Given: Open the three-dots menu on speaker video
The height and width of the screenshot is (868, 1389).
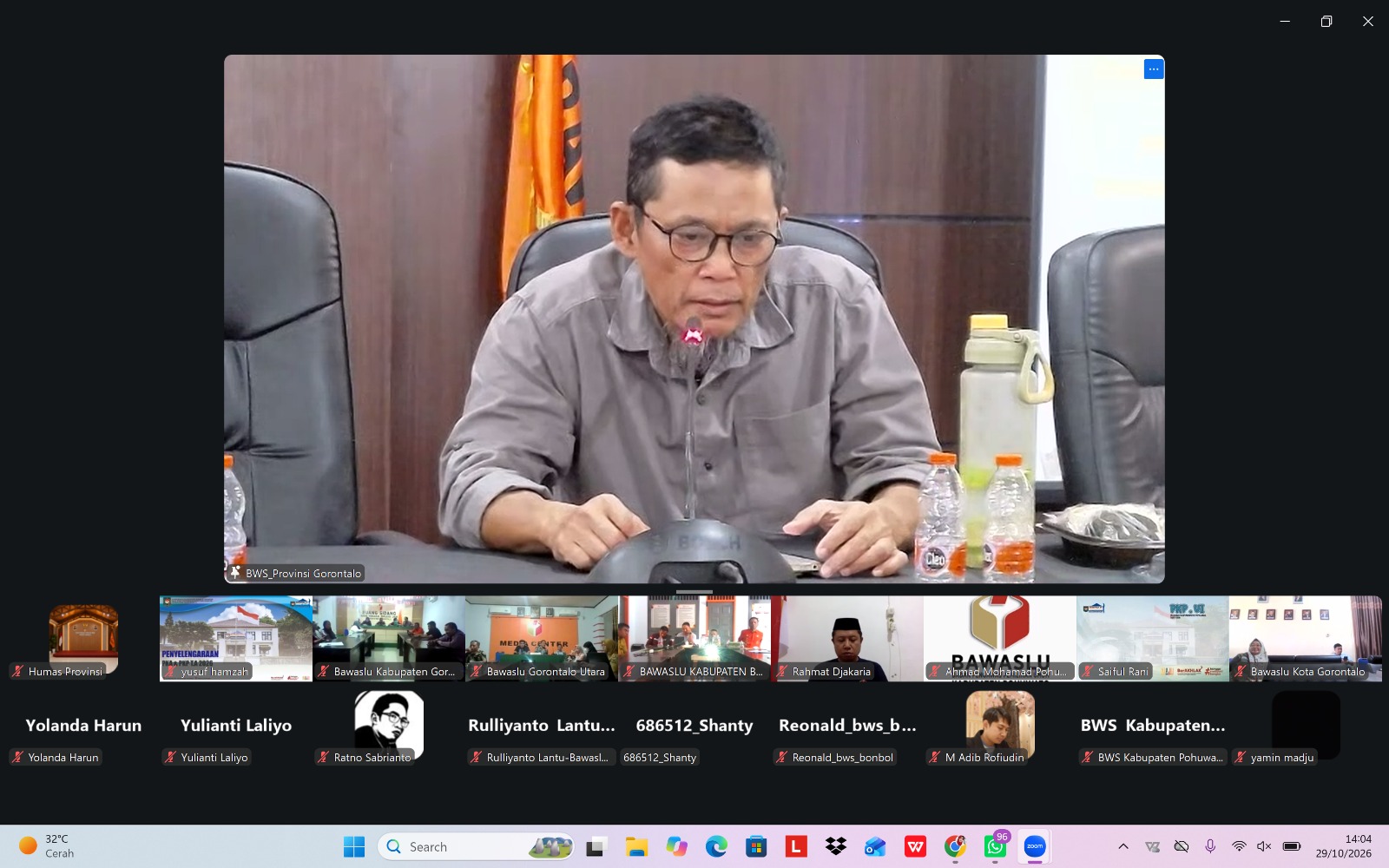Looking at the screenshot, I should (x=1153, y=69).
